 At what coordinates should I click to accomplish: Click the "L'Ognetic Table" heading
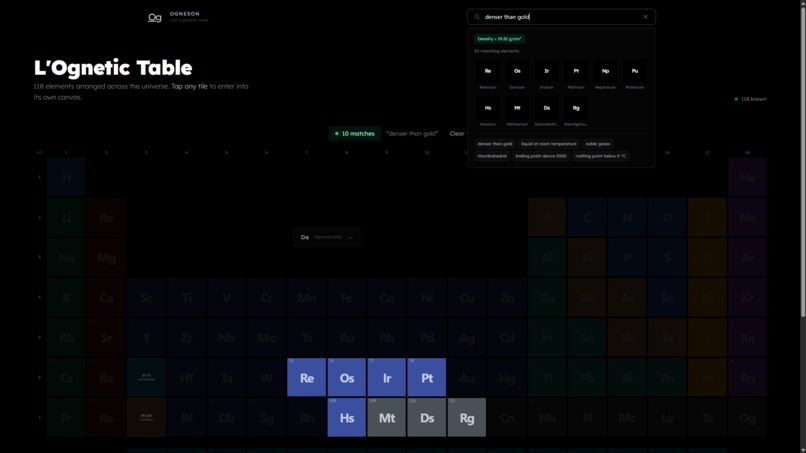[113, 68]
